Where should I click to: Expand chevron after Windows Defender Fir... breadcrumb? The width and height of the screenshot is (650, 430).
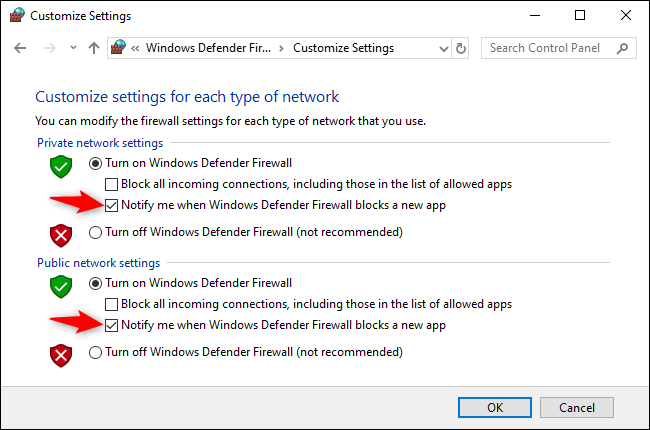point(281,48)
